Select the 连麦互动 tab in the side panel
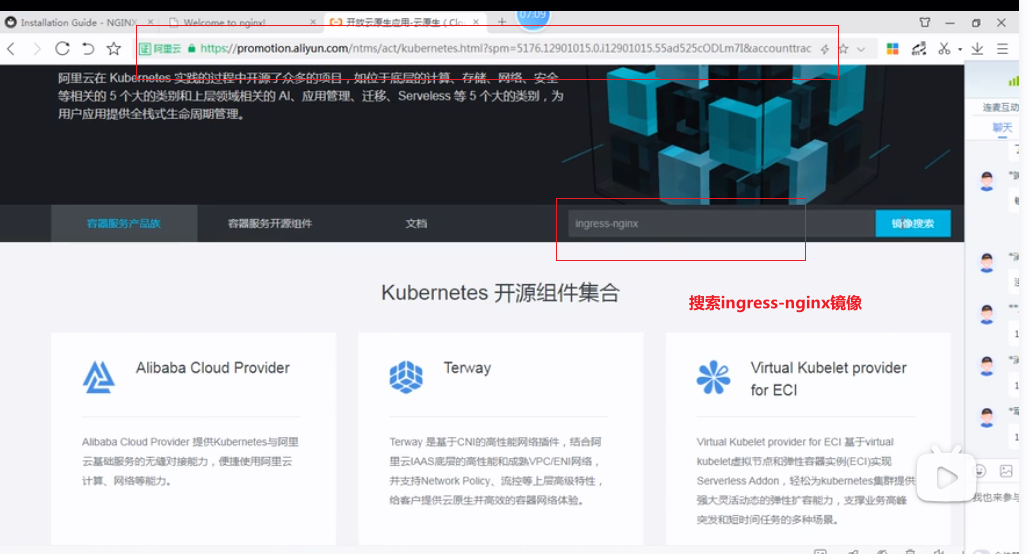This screenshot has width=1031, height=554. point(1000,107)
